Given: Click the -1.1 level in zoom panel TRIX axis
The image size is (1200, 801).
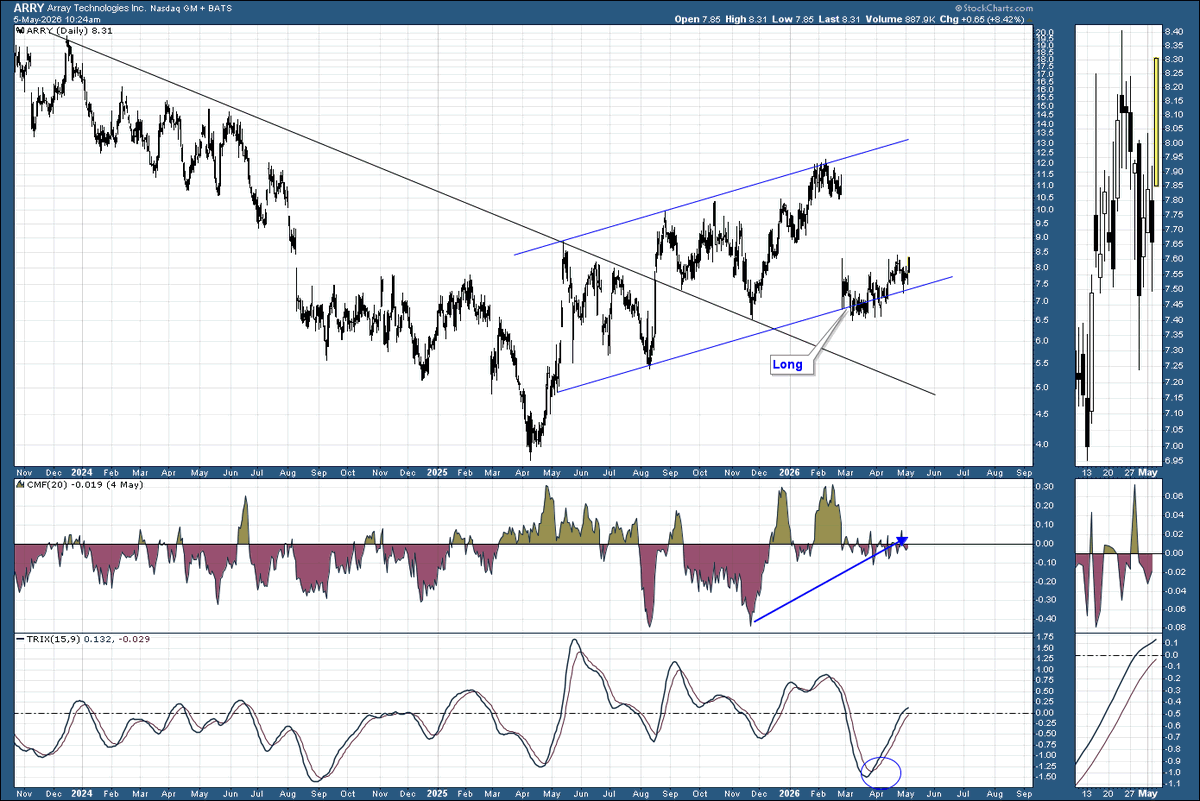Looking at the screenshot, I should [x=1172, y=783].
